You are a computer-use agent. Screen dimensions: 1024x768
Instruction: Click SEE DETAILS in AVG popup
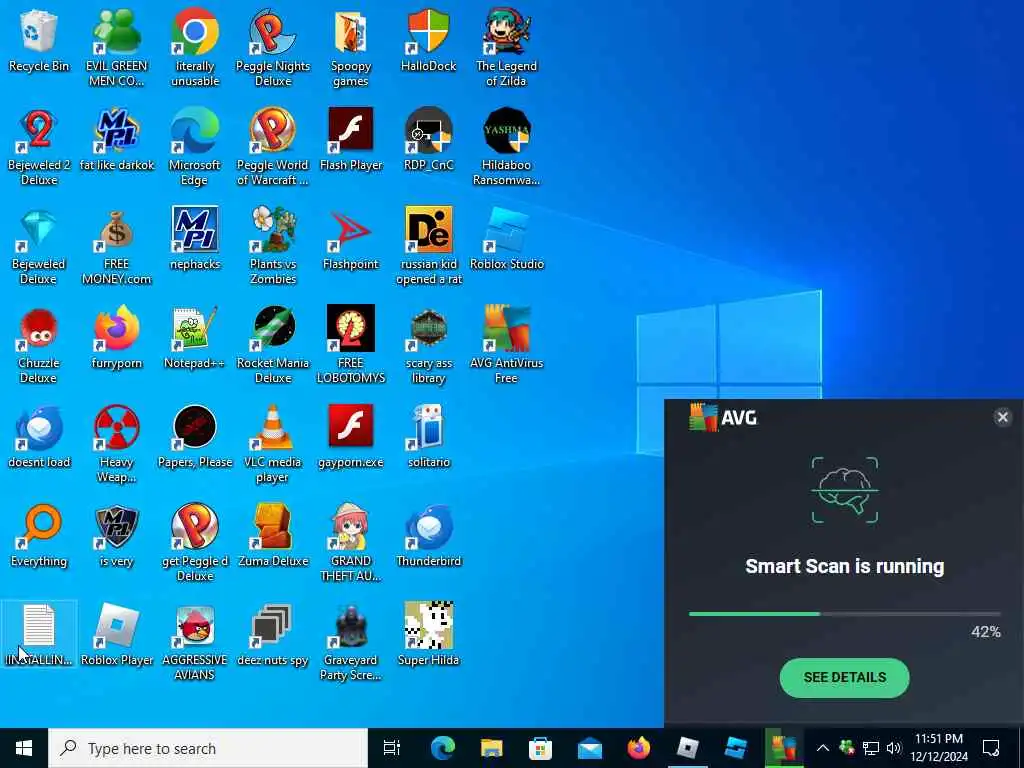click(x=844, y=678)
